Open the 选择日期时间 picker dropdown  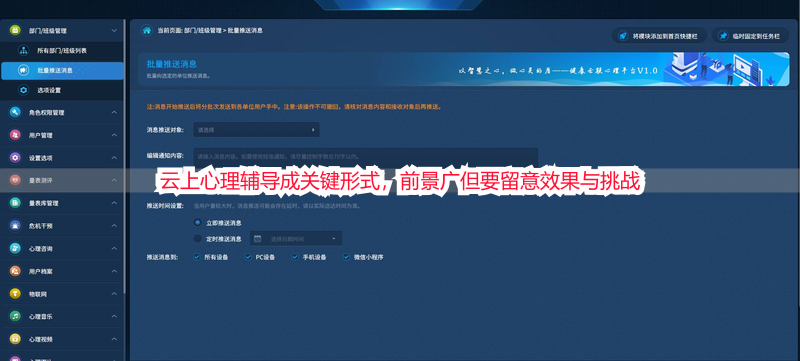pos(296,239)
